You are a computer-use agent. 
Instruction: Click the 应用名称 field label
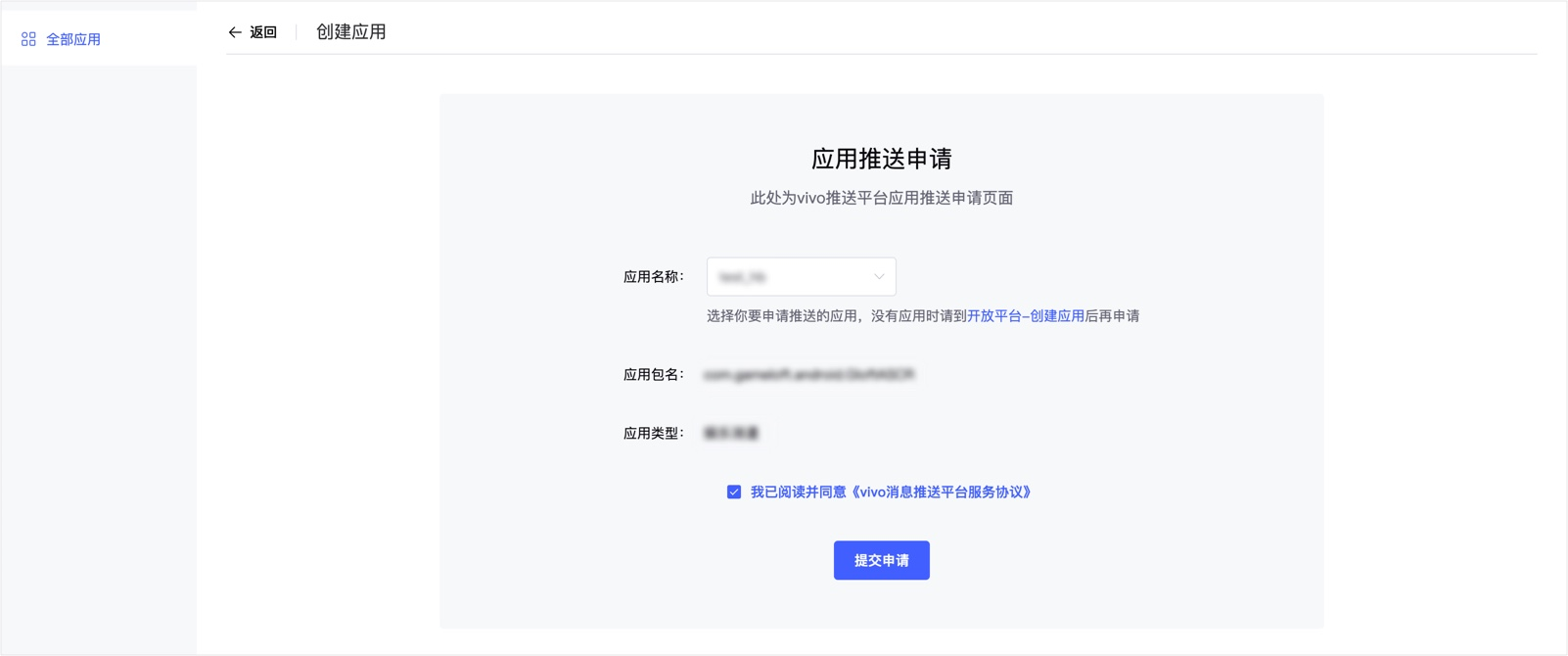point(653,277)
